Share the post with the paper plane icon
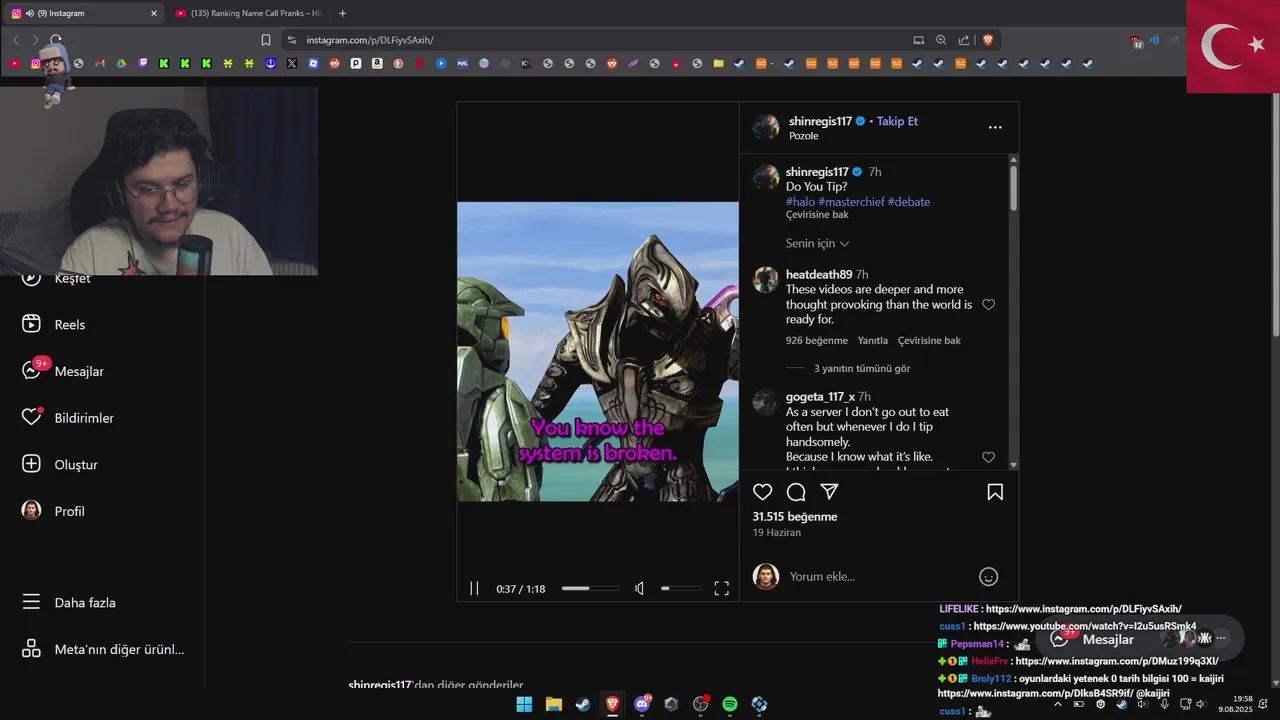The image size is (1280, 720). click(829, 492)
